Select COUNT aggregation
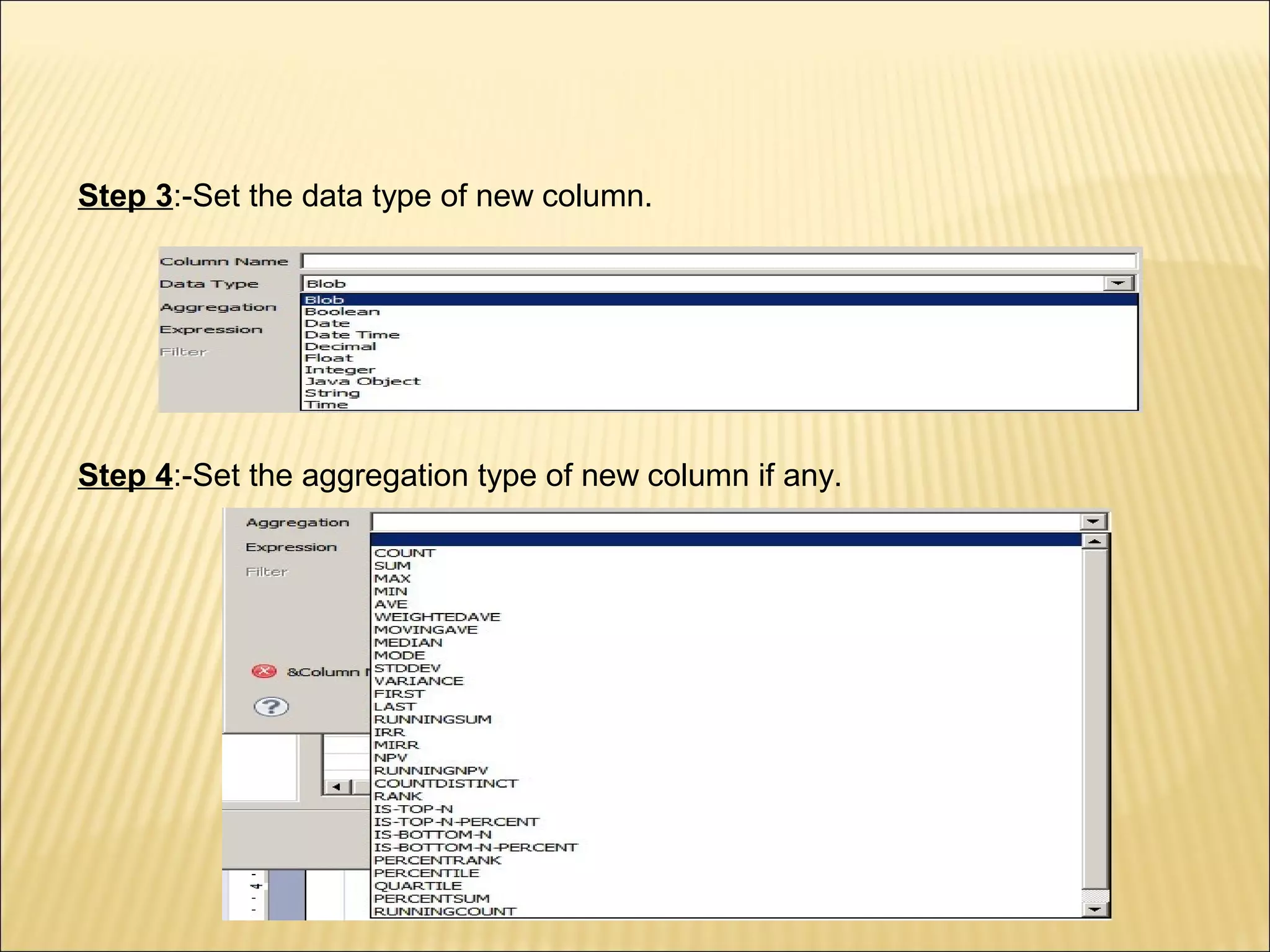1270x952 pixels. click(x=726, y=553)
